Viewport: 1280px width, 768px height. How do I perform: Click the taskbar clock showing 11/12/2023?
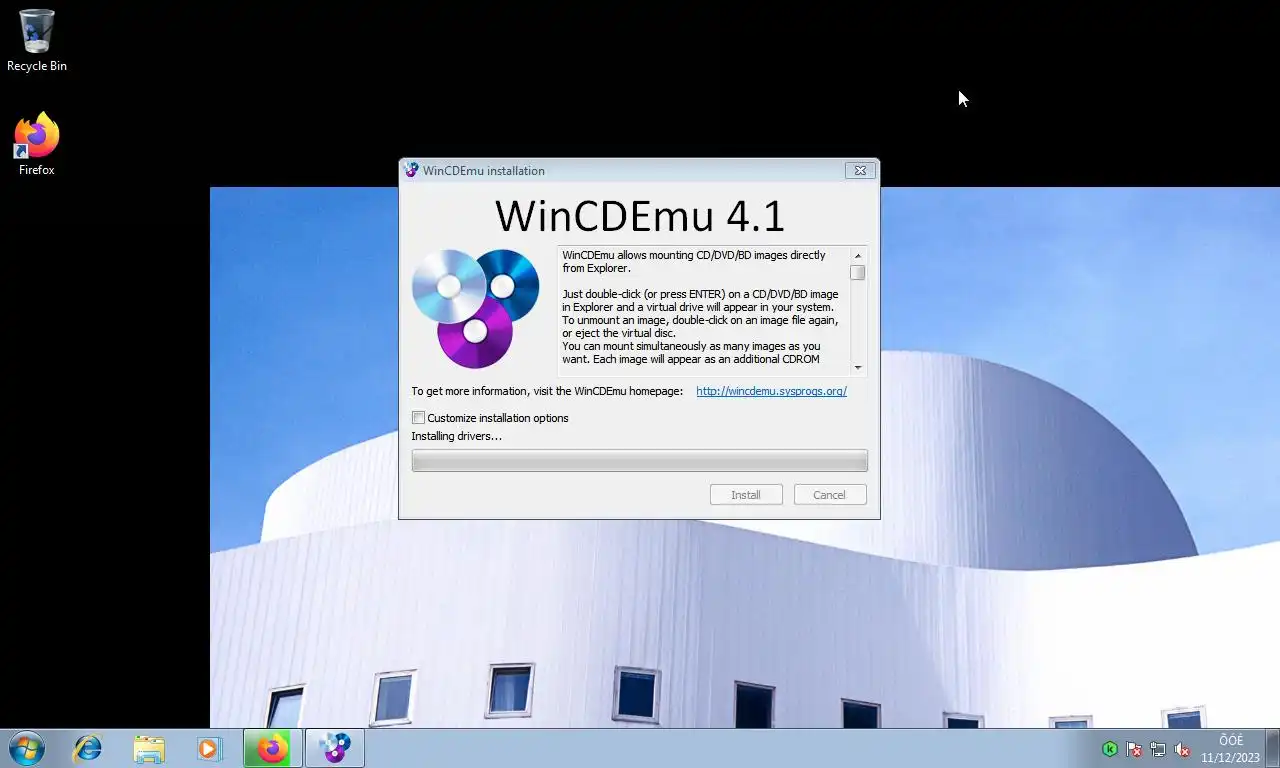coord(1231,749)
